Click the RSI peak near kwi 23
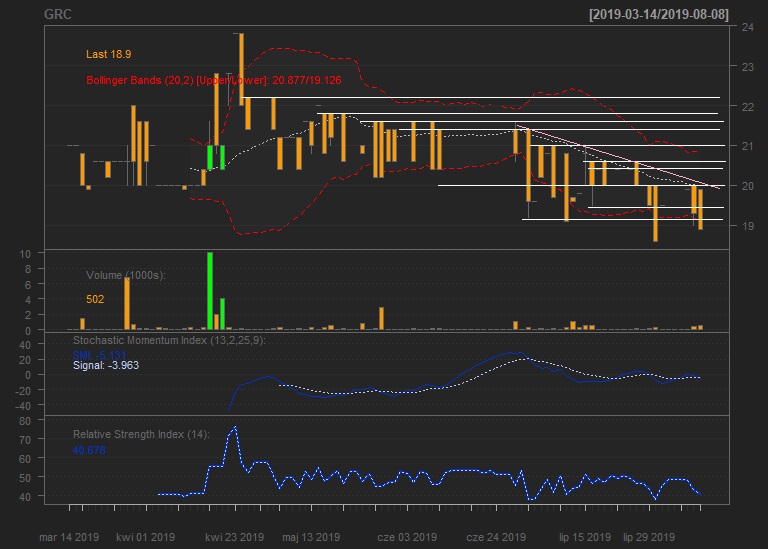 click(235, 427)
